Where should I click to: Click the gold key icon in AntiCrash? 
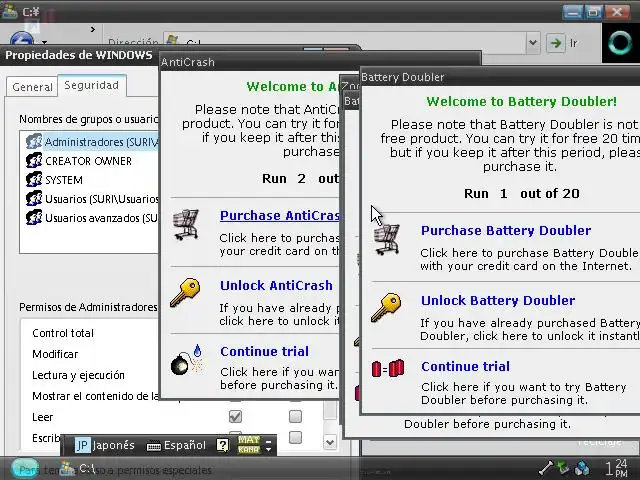[x=185, y=292]
